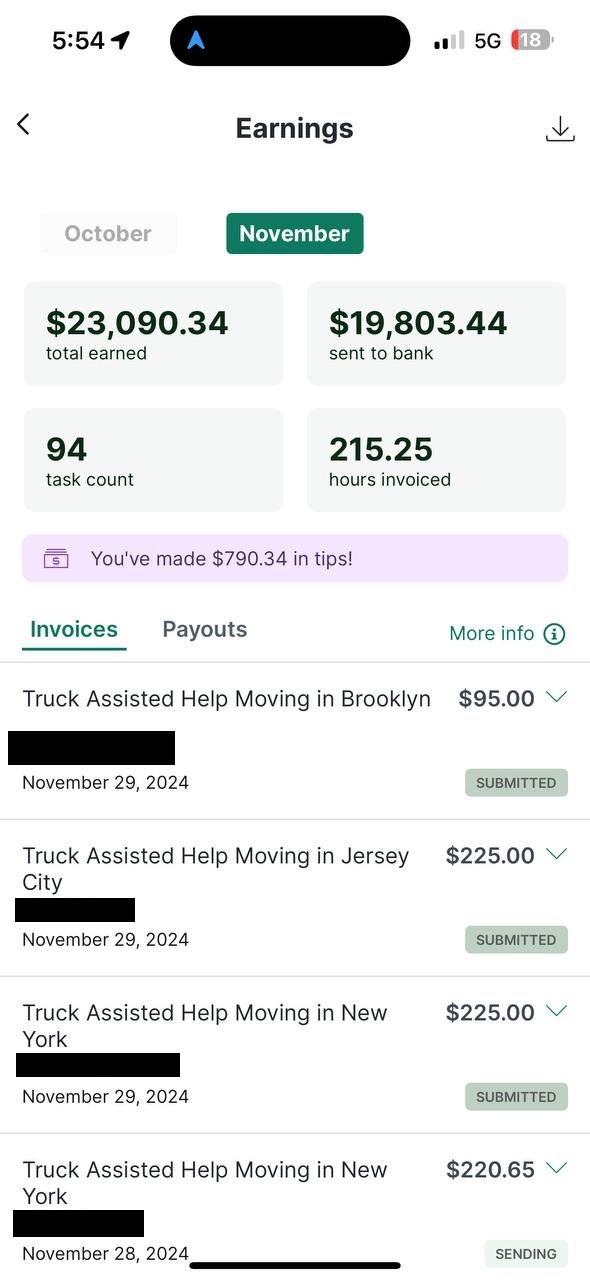590x1280 pixels.
Task: Expand the Jersey City invoice chevron
Action: (x=556, y=854)
